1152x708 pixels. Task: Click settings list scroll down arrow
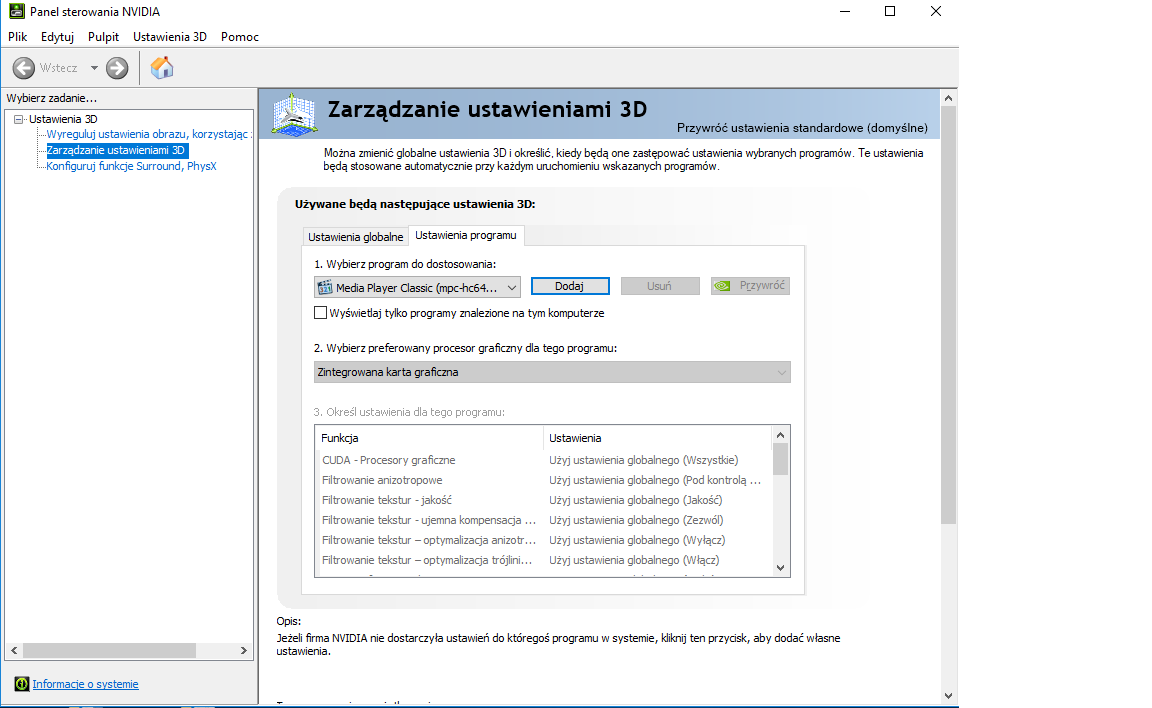pos(780,568)
